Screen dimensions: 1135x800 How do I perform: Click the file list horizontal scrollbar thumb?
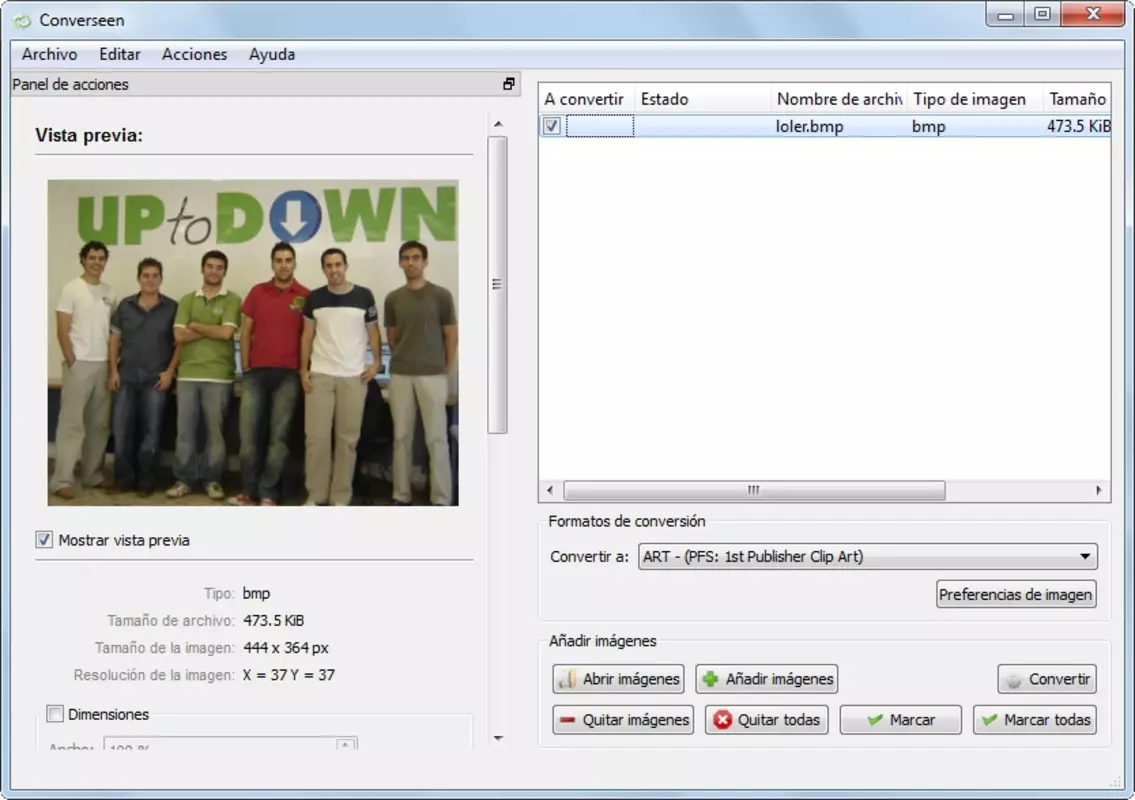(754, 490)
